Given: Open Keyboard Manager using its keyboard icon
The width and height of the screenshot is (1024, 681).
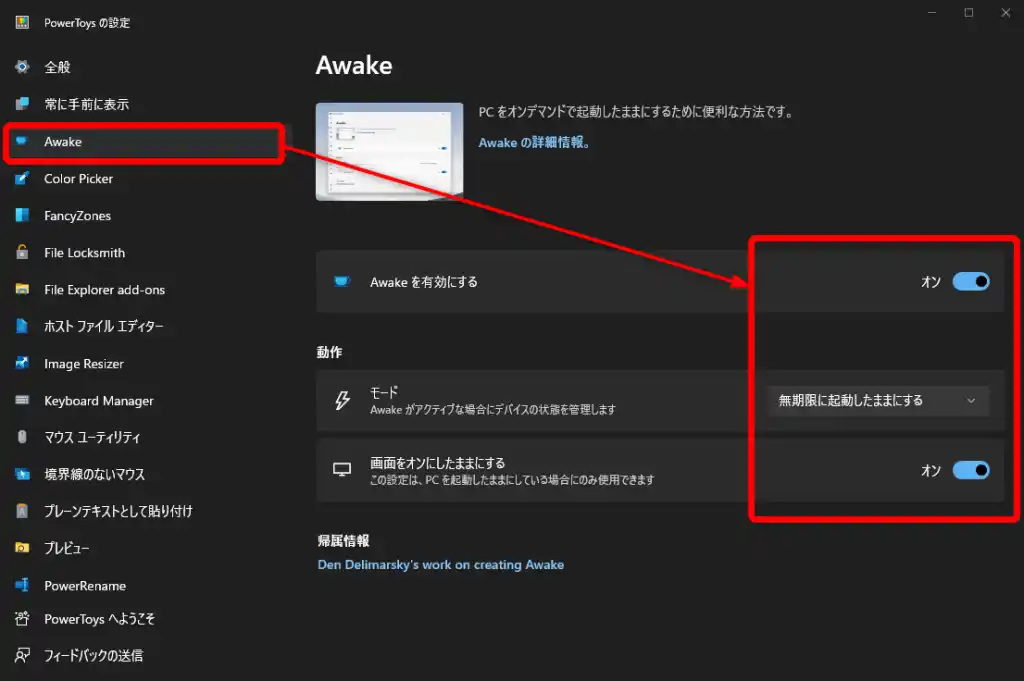Looking at the screenshot, I should [22, 401].
